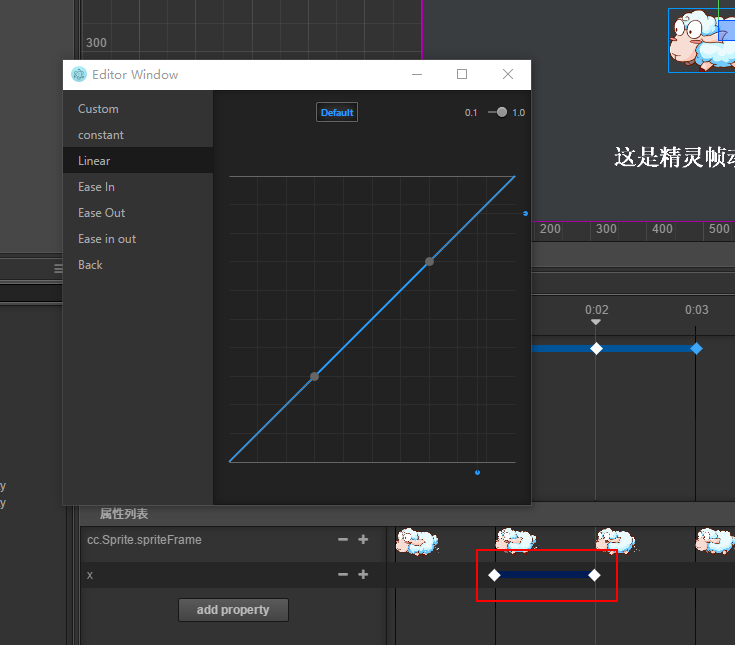
Task: Click the first sheep sprite frame thumbnail
Action: click(x=417, y=542)
